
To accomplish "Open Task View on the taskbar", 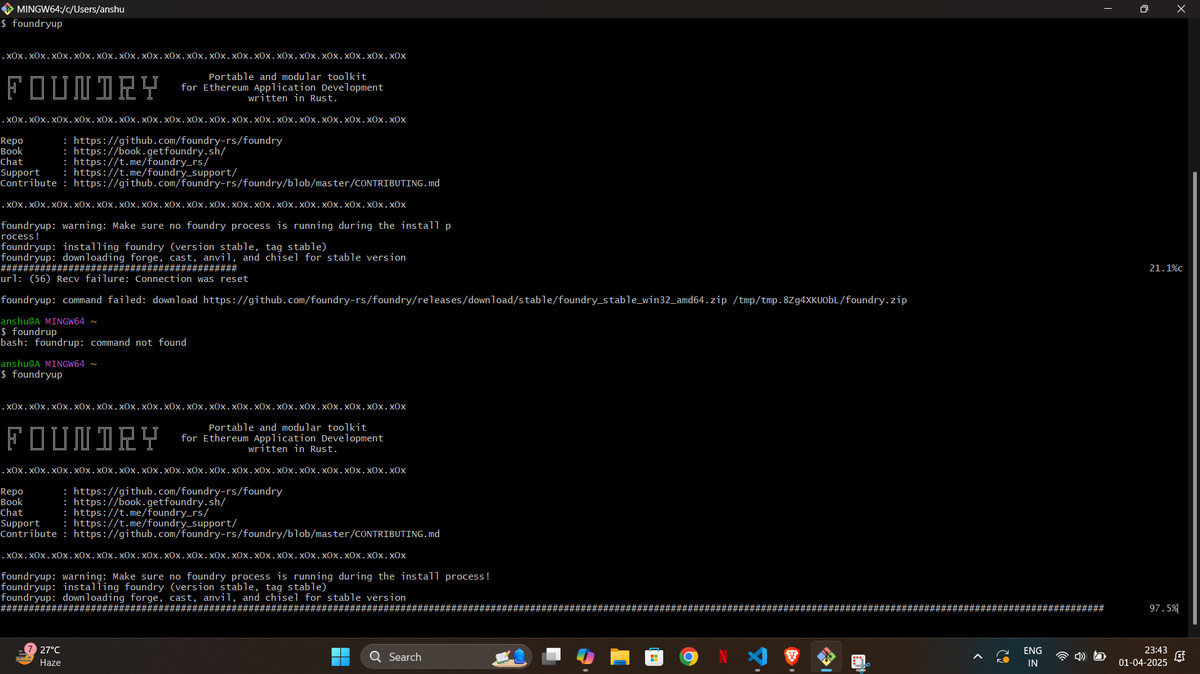I will (x=552, y=657).
